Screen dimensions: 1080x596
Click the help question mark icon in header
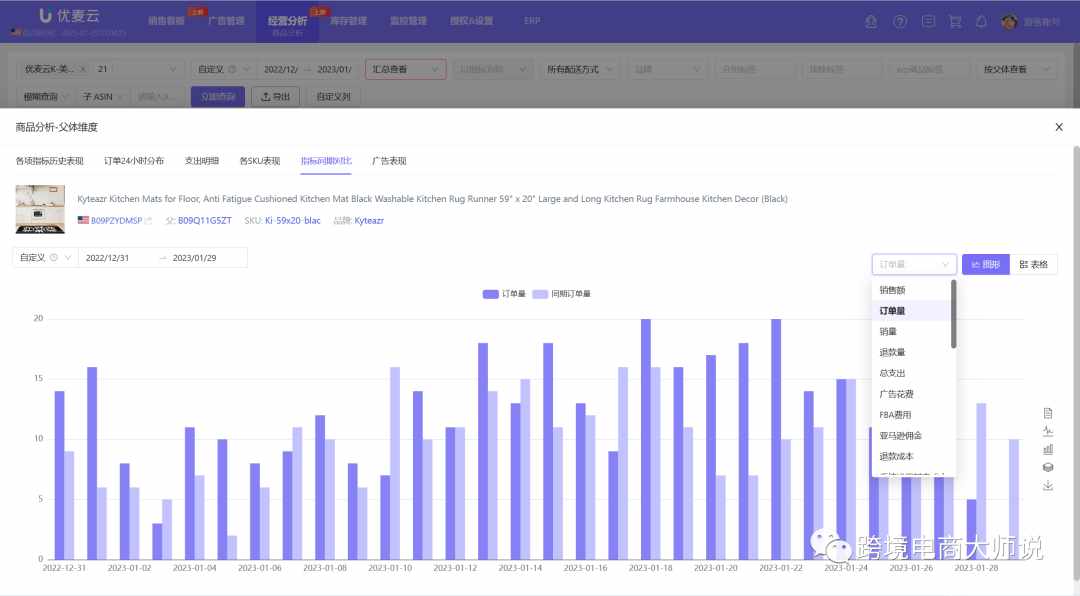(900, 21)
